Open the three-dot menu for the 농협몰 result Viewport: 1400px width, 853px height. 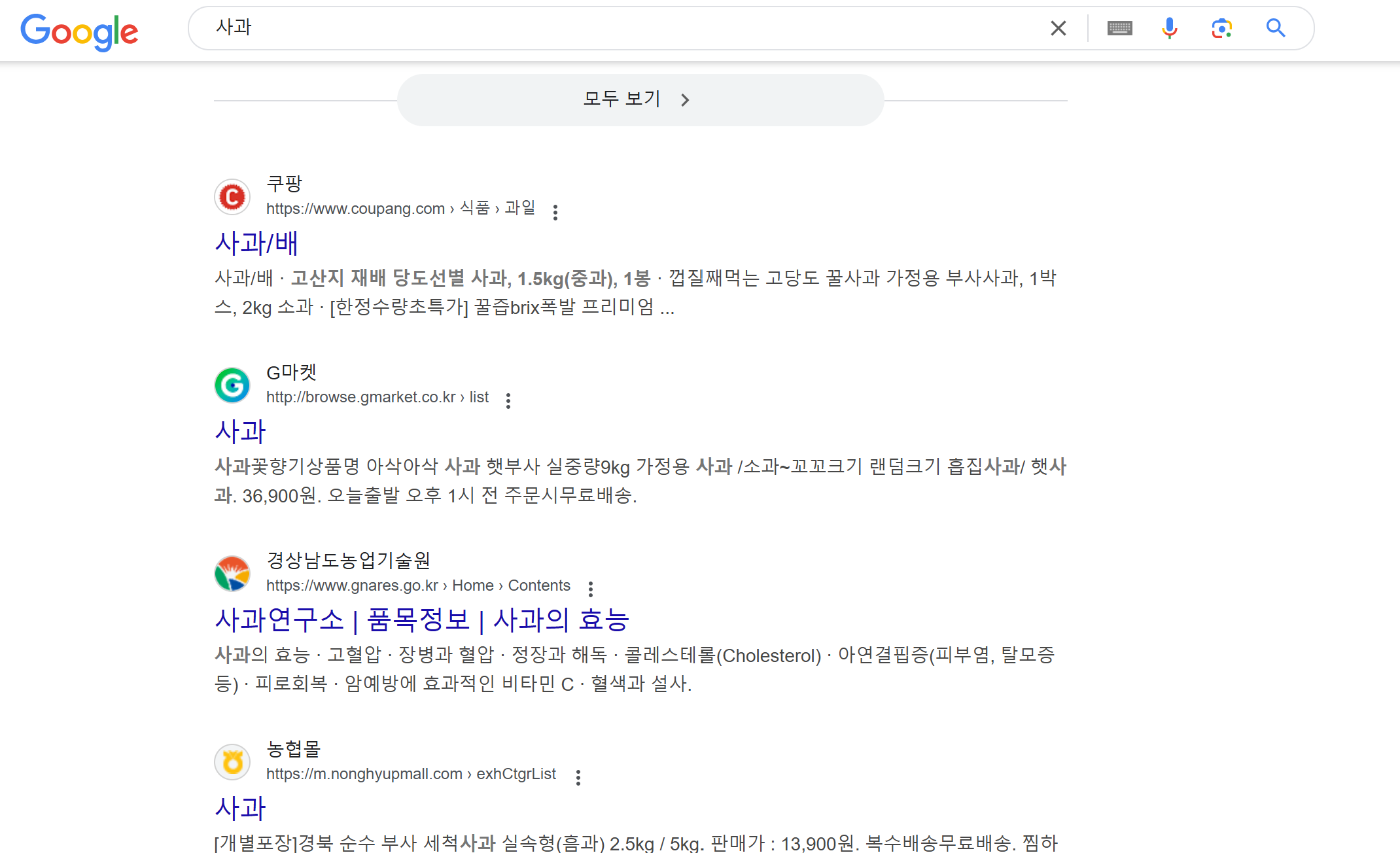click(x=578, y=777)
